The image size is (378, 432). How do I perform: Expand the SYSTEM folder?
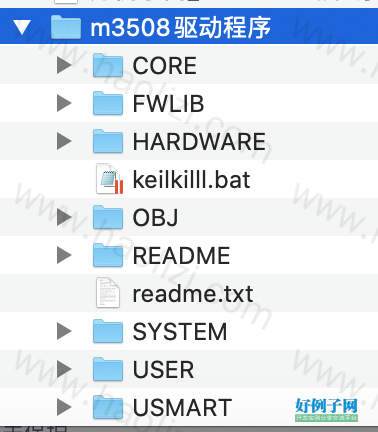64,331
